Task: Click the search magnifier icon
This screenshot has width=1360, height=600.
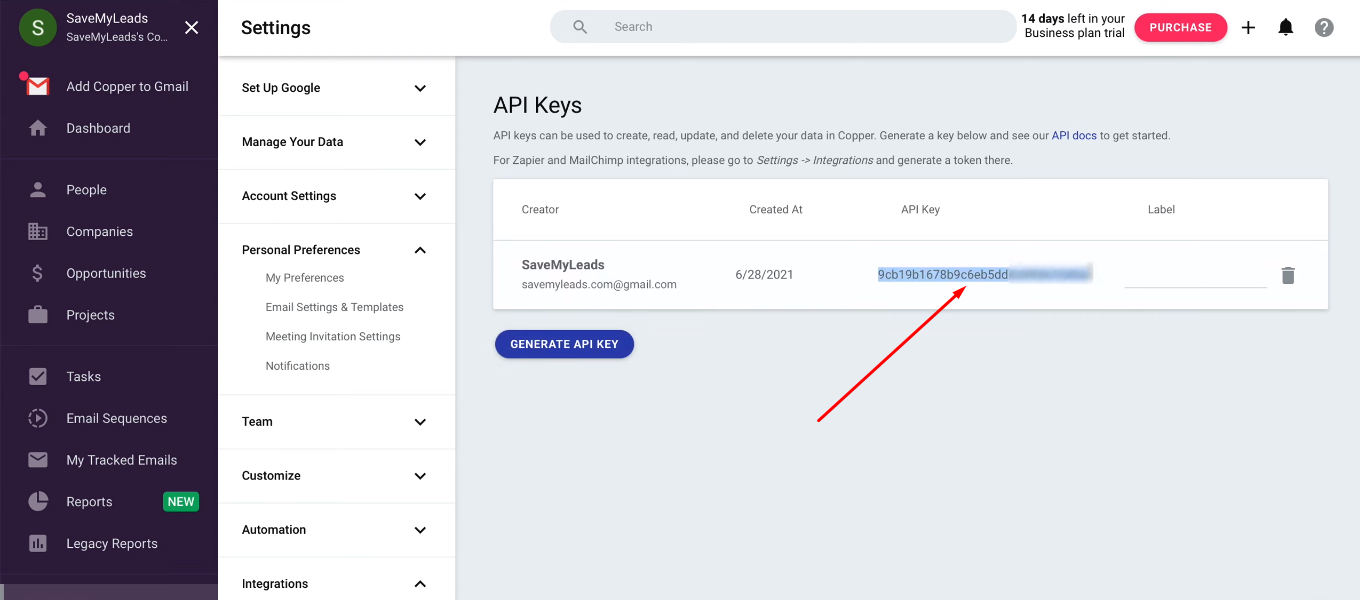Action: click(x=580, y=27)
